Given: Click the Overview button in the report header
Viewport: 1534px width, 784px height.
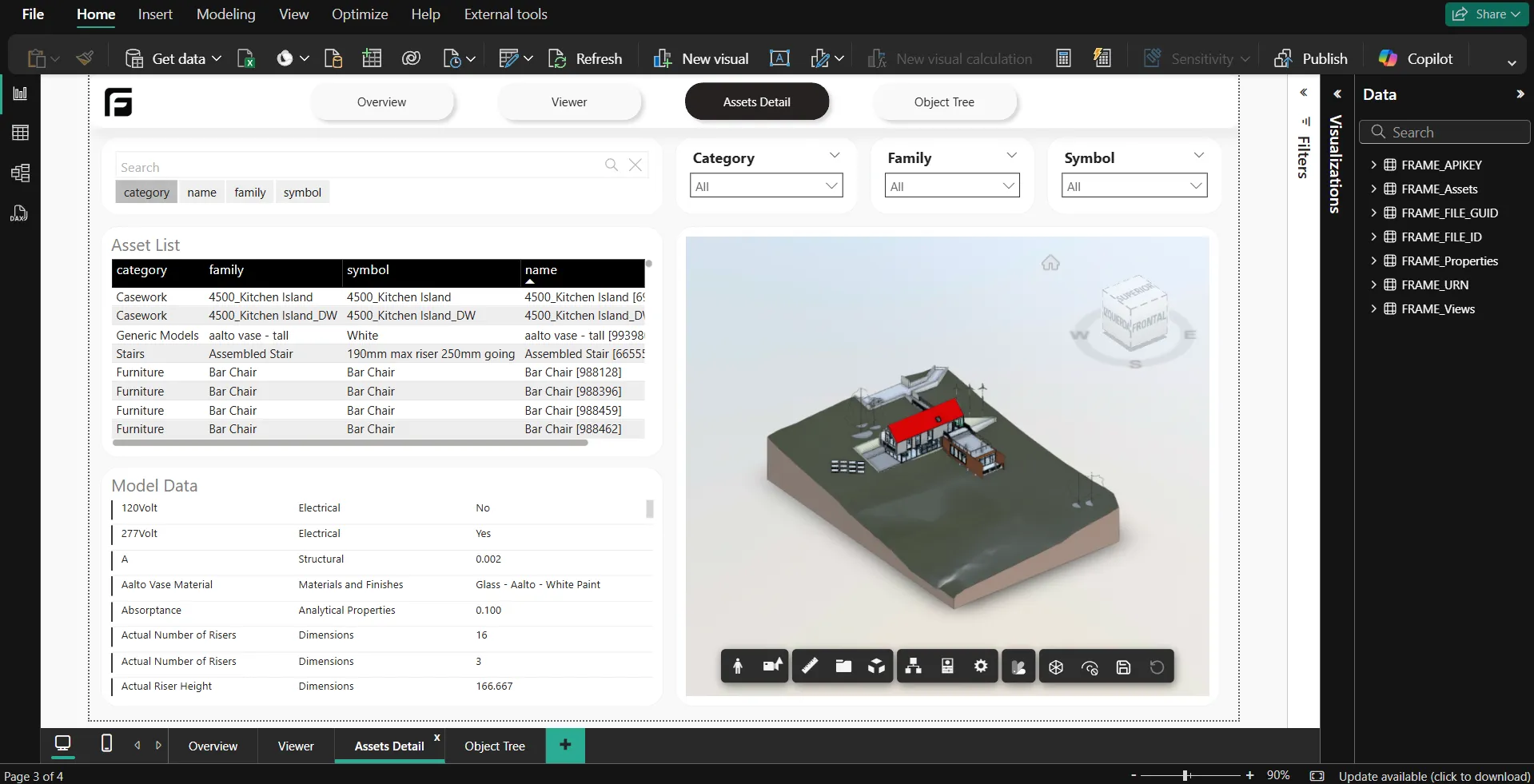Looking at the screenshot, I should pos(381,102).
